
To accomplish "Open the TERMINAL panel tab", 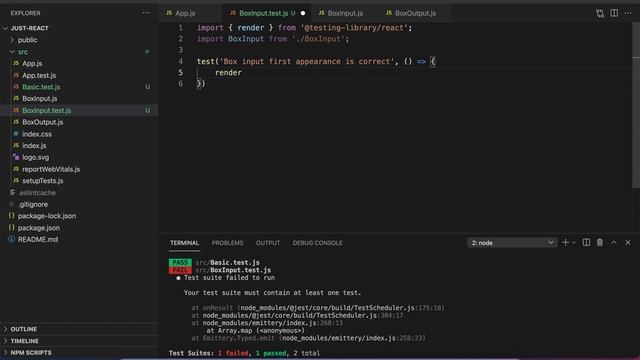I will [184, 243].
